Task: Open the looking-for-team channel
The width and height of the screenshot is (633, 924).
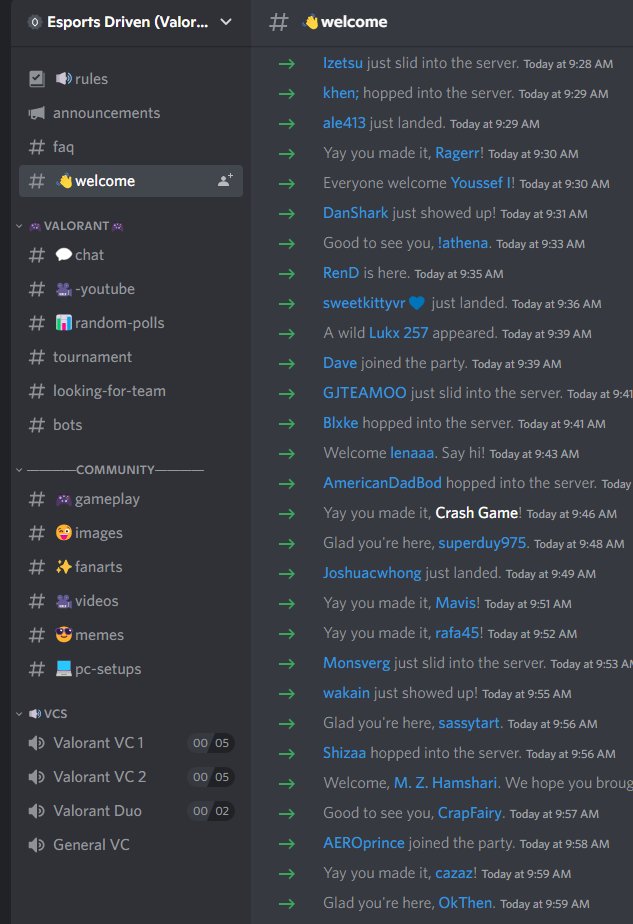Action: point(131,391)
